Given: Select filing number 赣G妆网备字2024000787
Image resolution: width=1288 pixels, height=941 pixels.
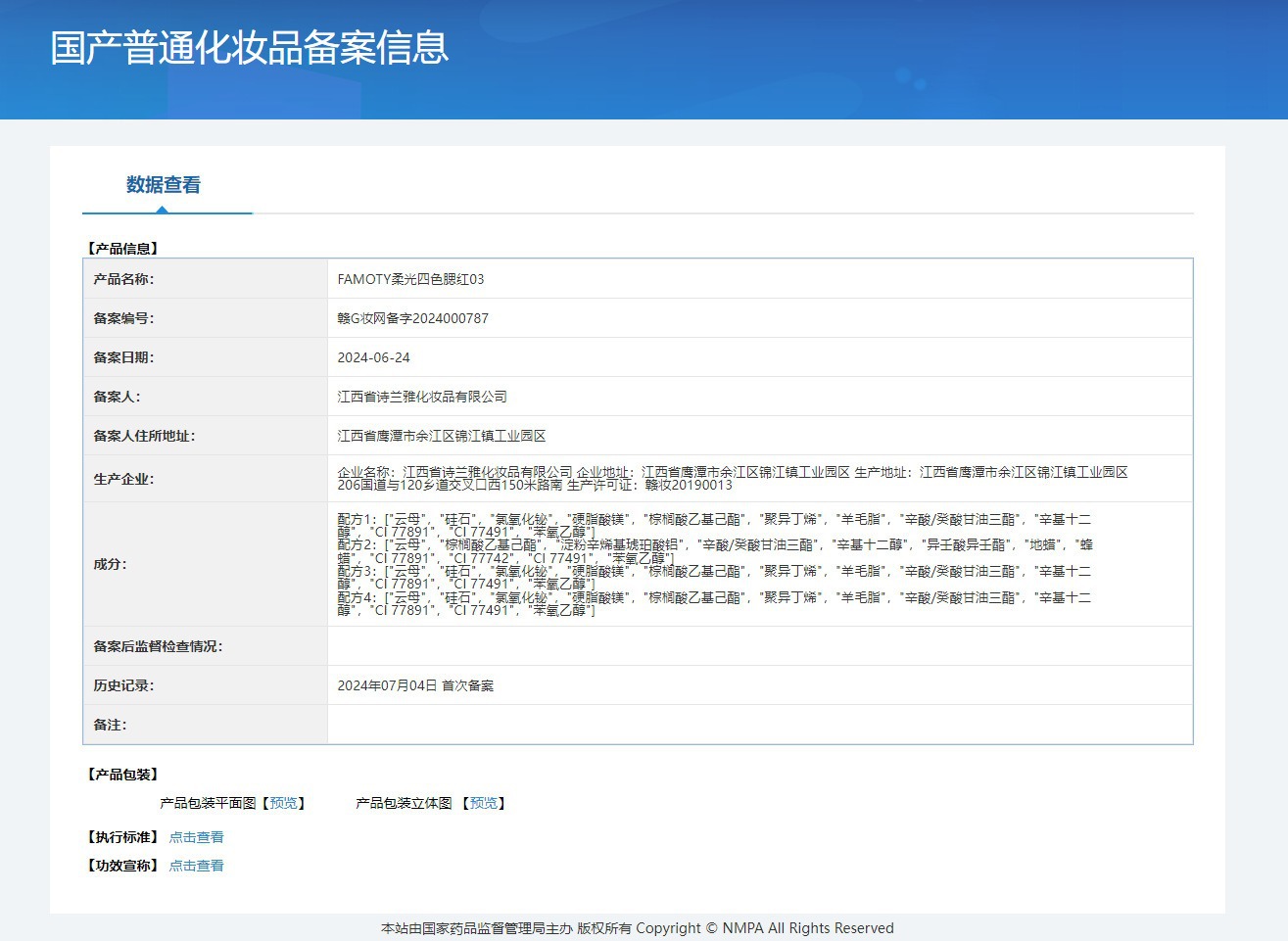Looking at the screenshot, I should coord(413,318).
